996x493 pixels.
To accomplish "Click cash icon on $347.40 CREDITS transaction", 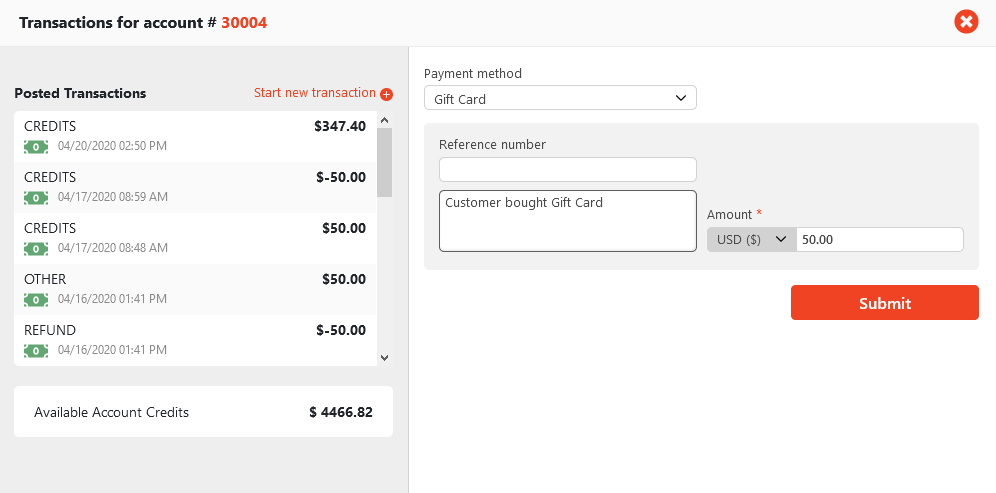I will click(x=36, y=146).
